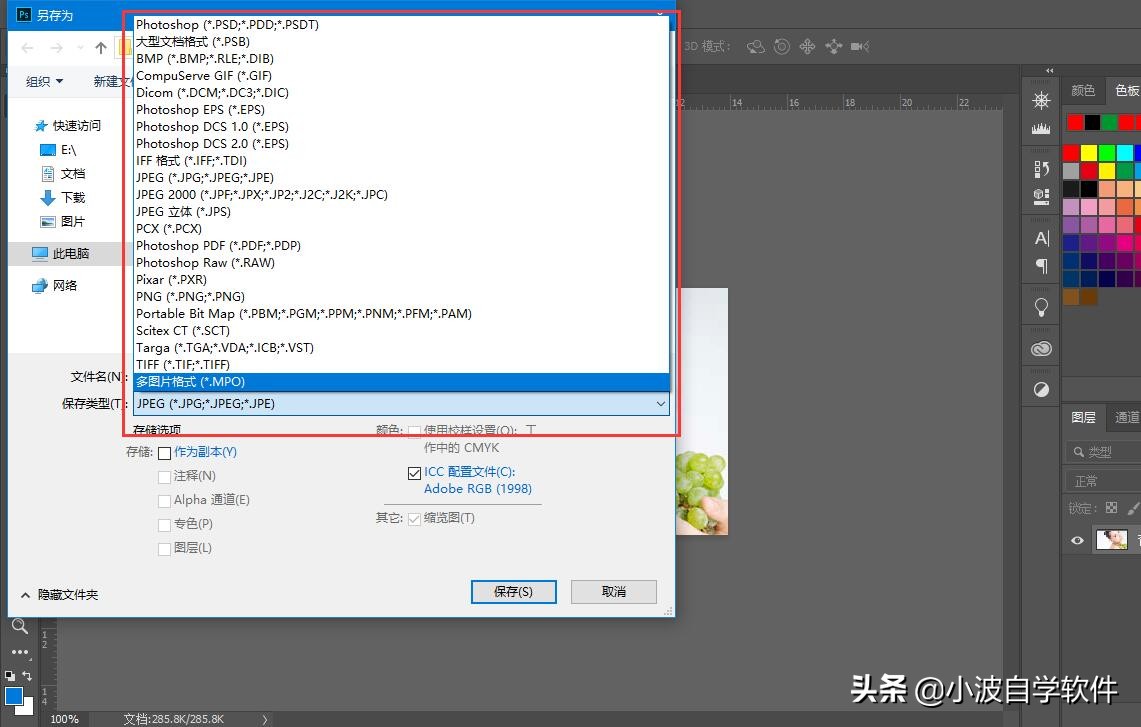Toggle 图层 checkbox in save options
This screenshot has height=727, width=1141.
(164, 549)
